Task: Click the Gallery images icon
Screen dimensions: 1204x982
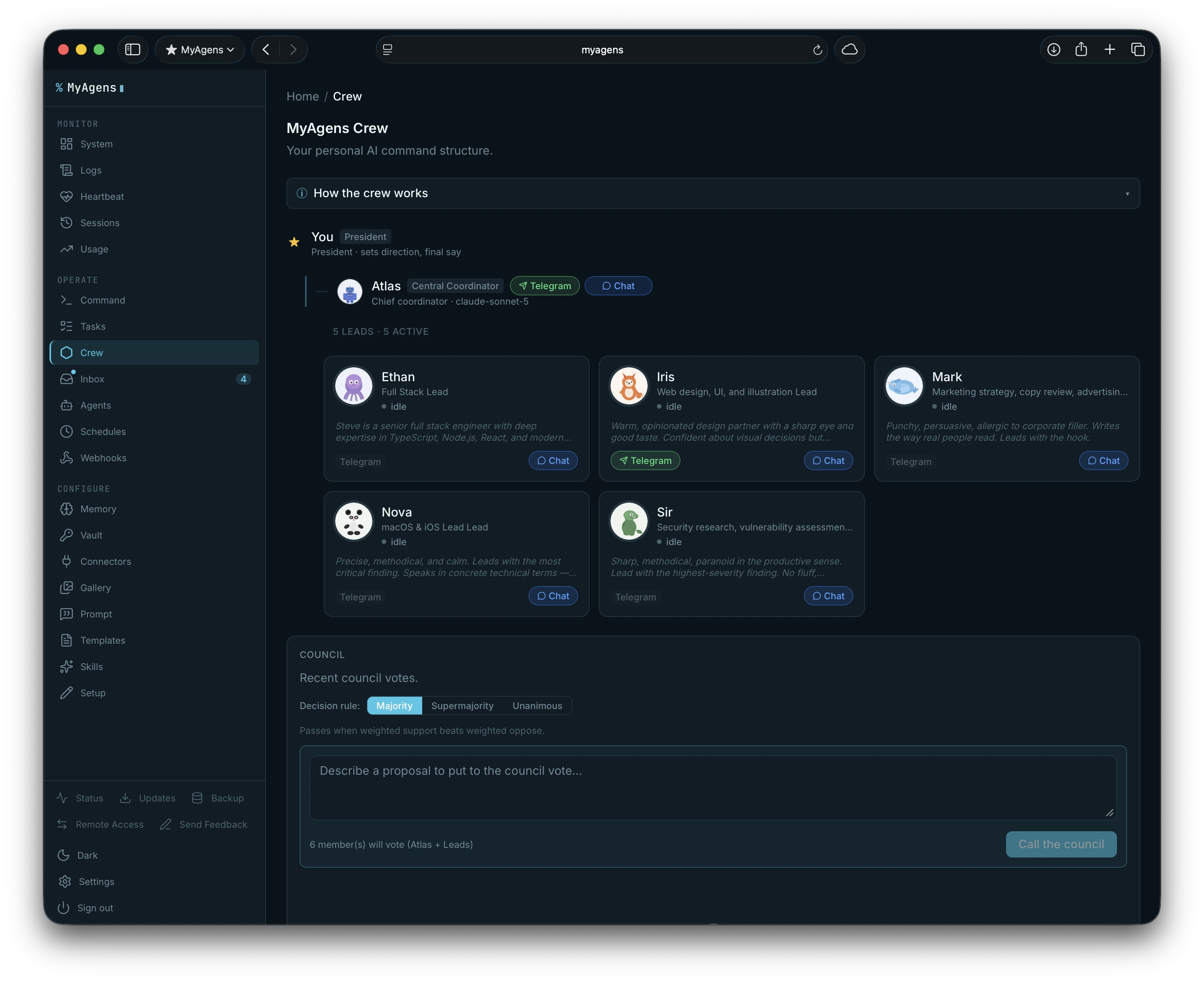Action: [66, 588]
